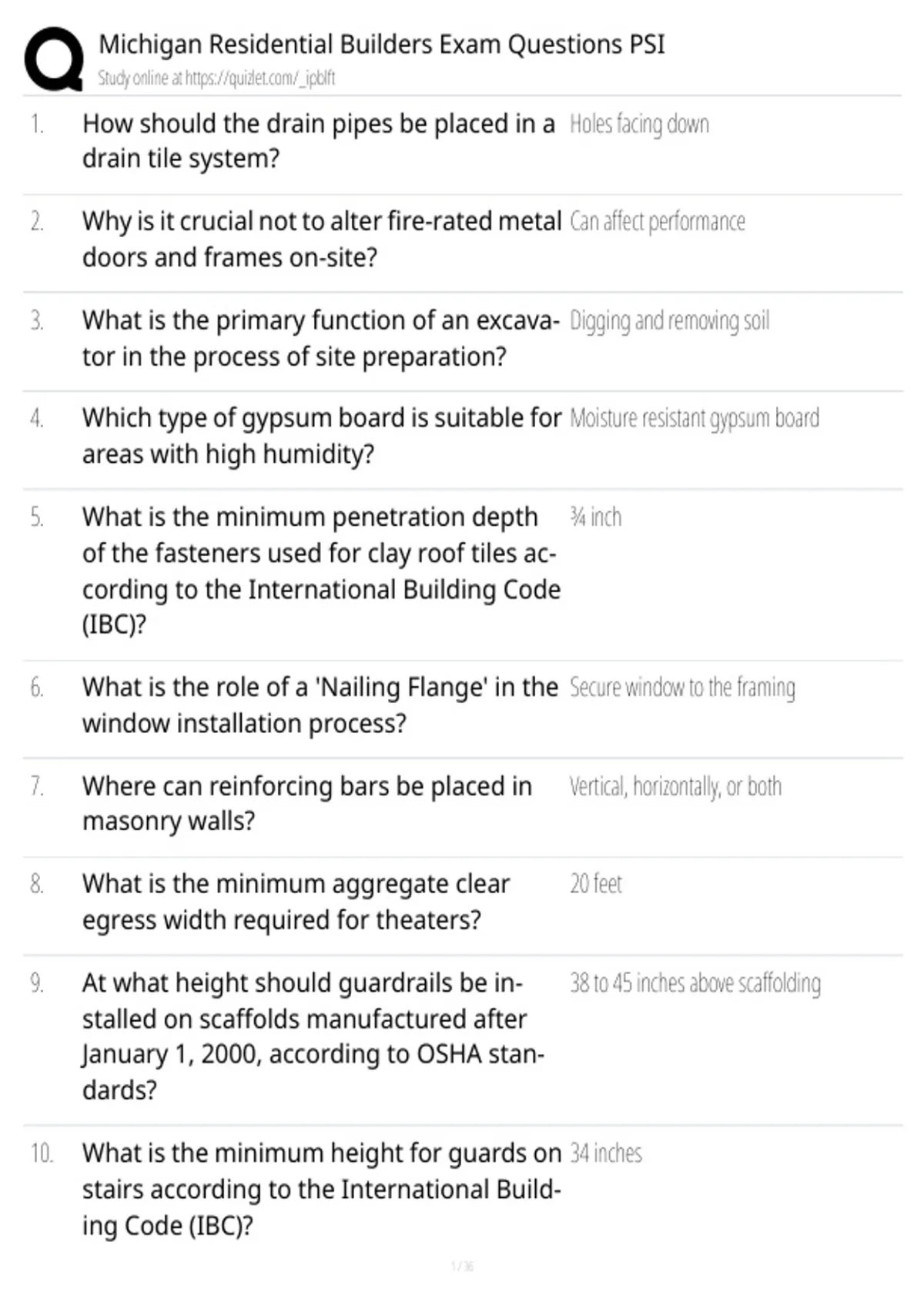This screenshot has width=924, height=1309.
Task: Select question 5 about clay roof tile fasteners
Action: 322,571
